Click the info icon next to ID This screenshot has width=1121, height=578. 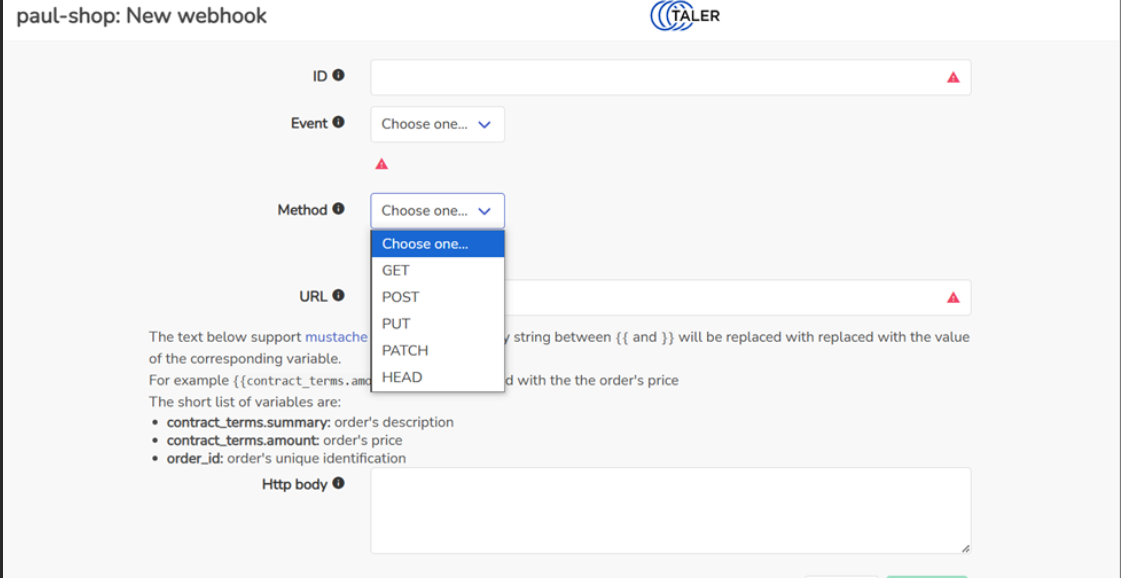click(338, 75)
